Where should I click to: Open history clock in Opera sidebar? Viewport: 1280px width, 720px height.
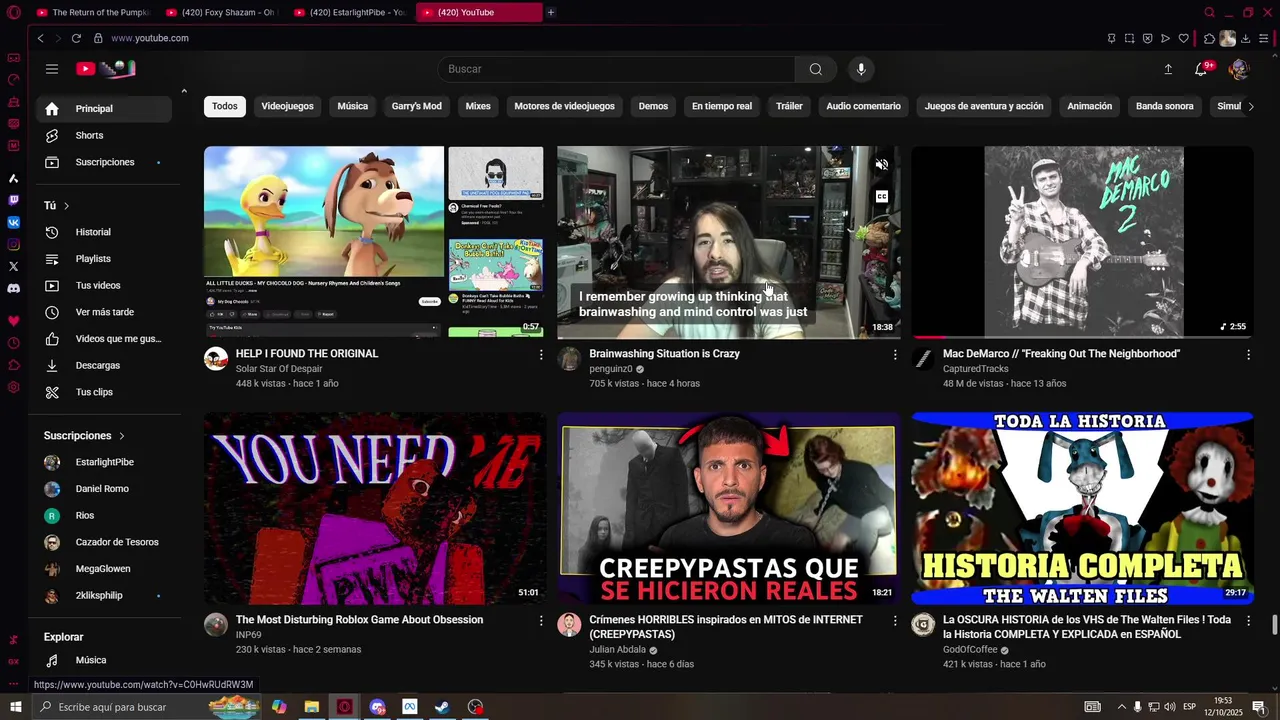click(x=13, y=343)
